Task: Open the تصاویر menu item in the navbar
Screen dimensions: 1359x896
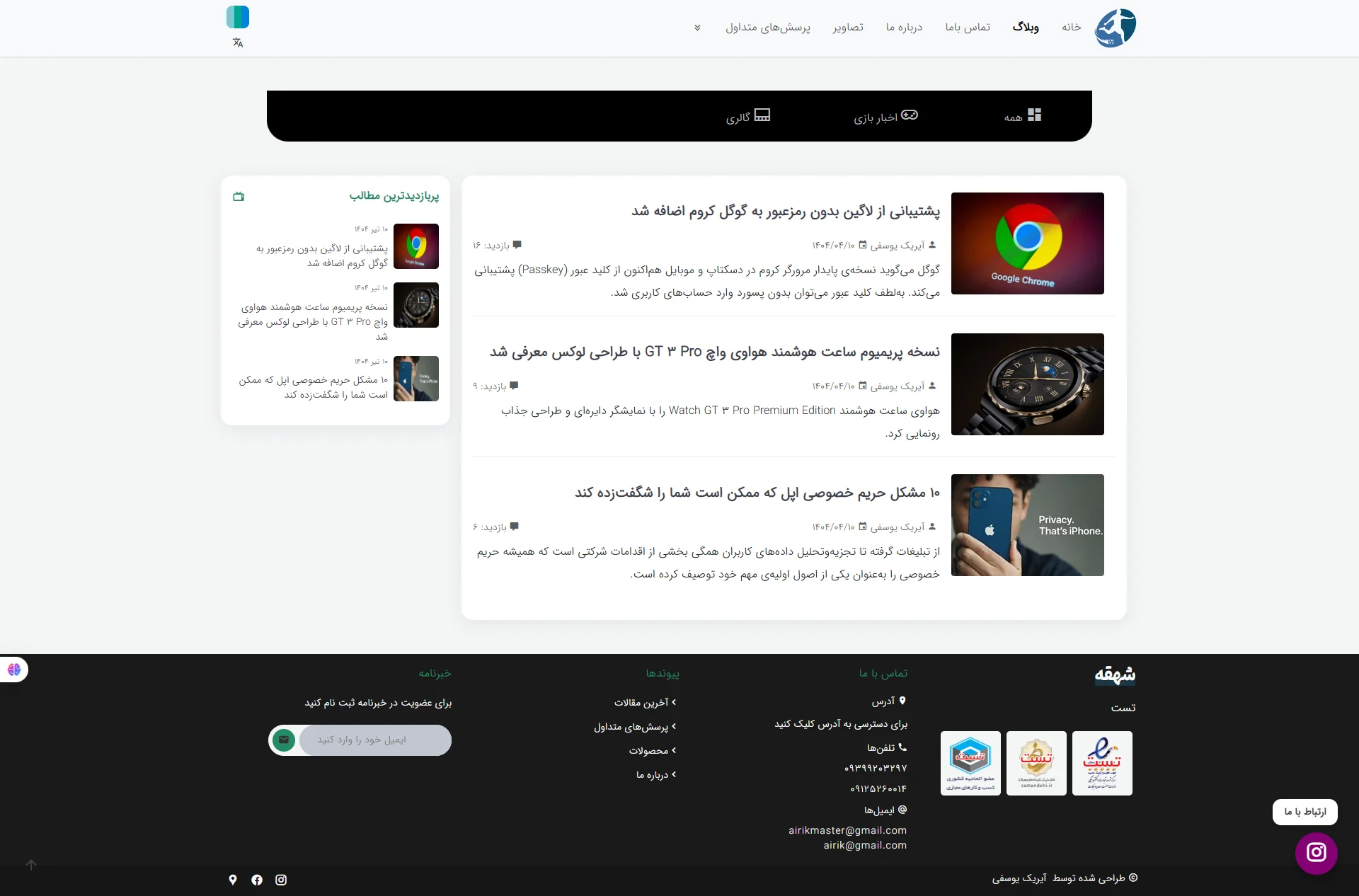Action: pos(848,28)
